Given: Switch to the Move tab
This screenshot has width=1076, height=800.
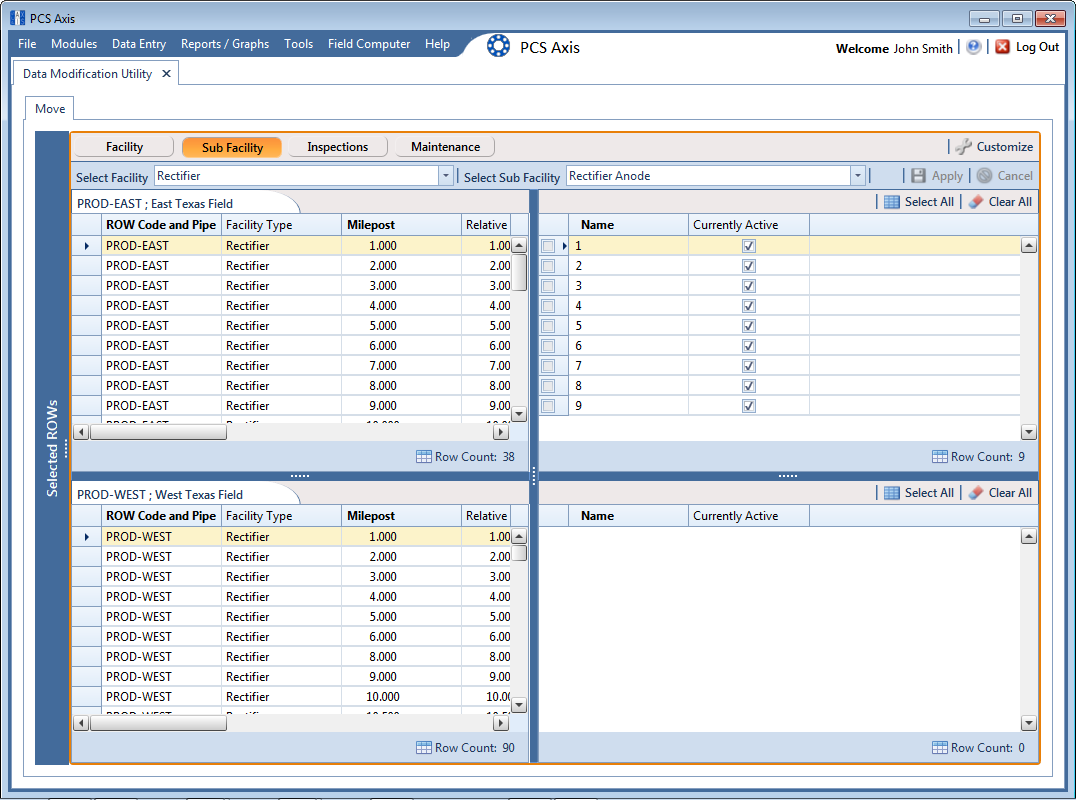Looking at the screenshot, I should [50, 108].
